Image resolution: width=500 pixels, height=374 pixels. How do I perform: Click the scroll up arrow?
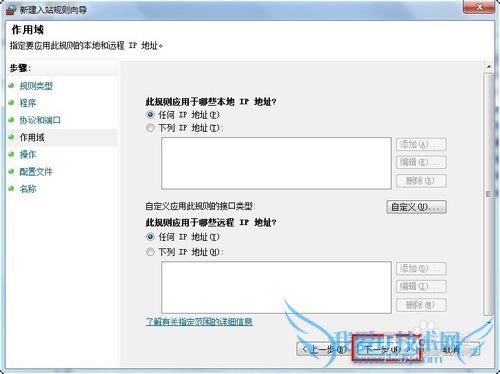tap(489, 67)
